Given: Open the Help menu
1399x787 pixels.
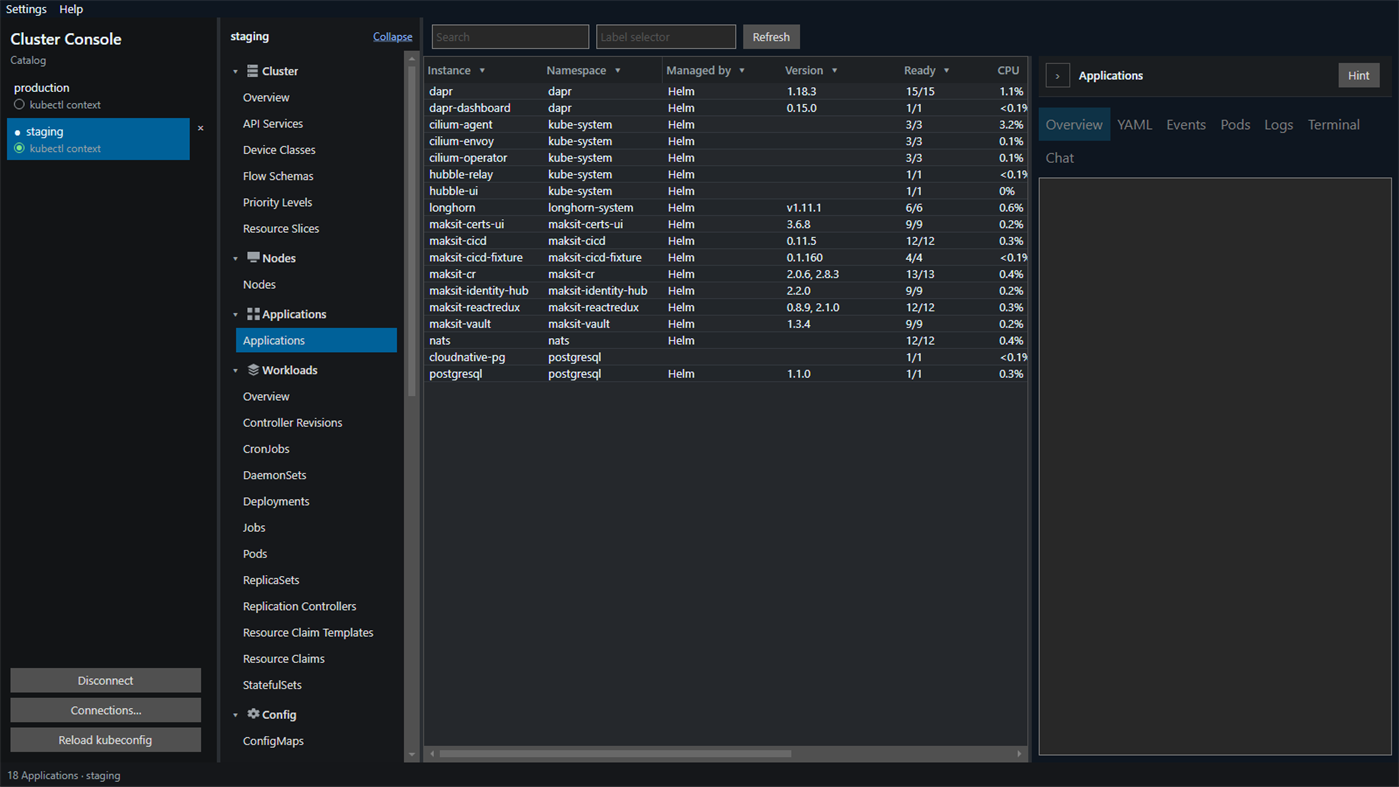Looking at the screenshot, I should pos(71,9).
